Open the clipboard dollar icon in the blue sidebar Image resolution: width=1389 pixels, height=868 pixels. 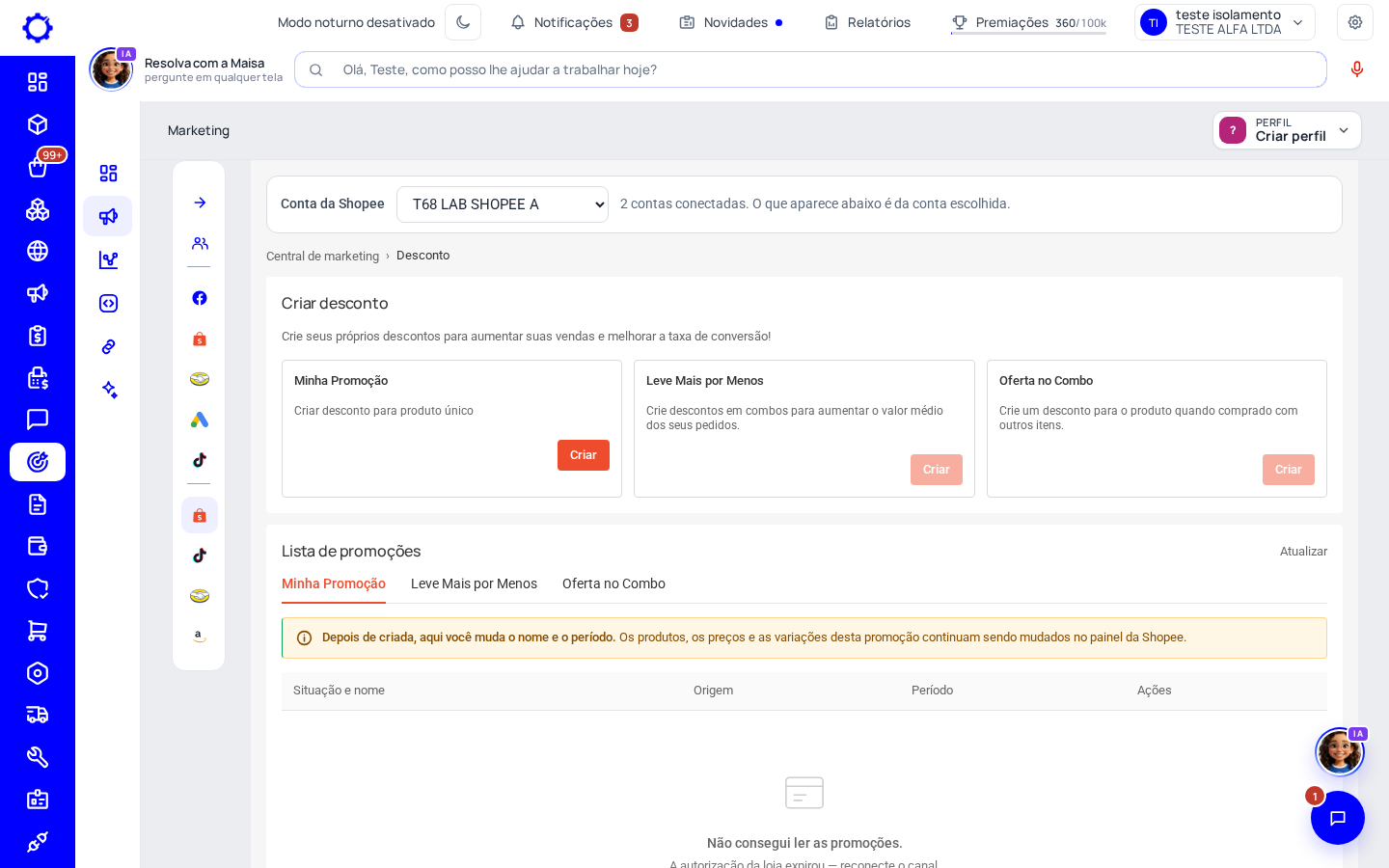click(x=38, y=336)
